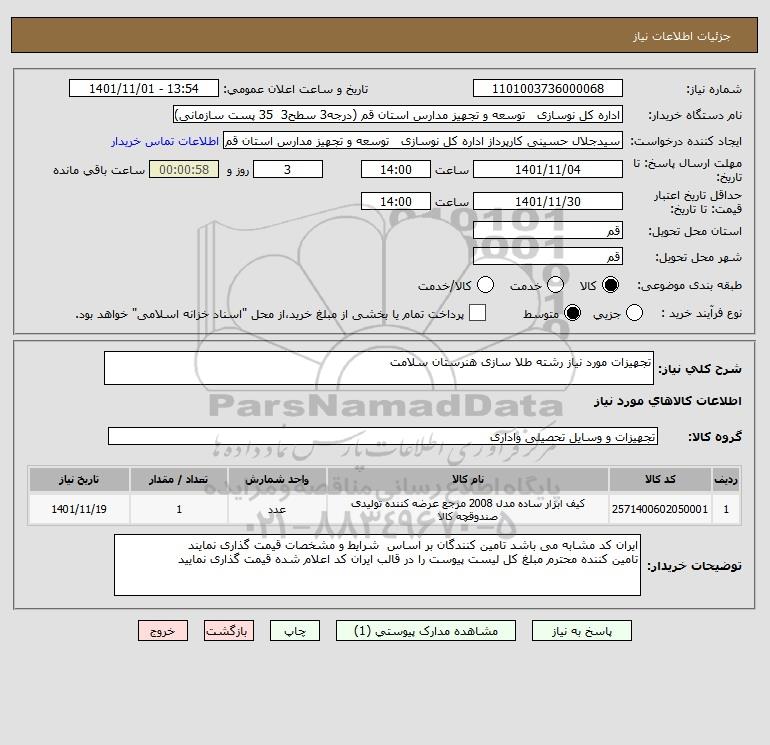
Task: Click the شرح کلی نیاز description box
Action: pos(379,368)
